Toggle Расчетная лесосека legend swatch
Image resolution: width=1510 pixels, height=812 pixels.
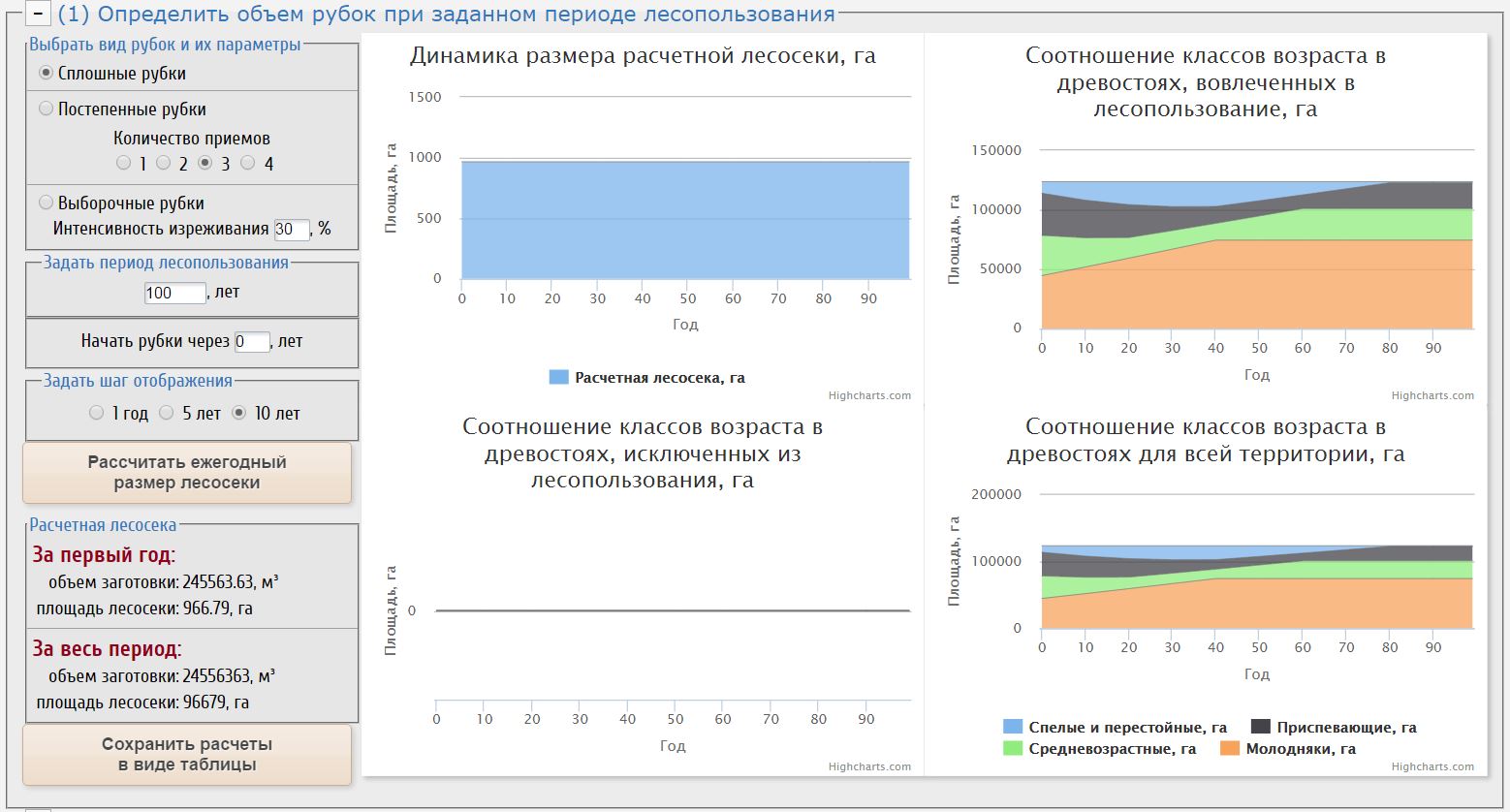point(558,377)
